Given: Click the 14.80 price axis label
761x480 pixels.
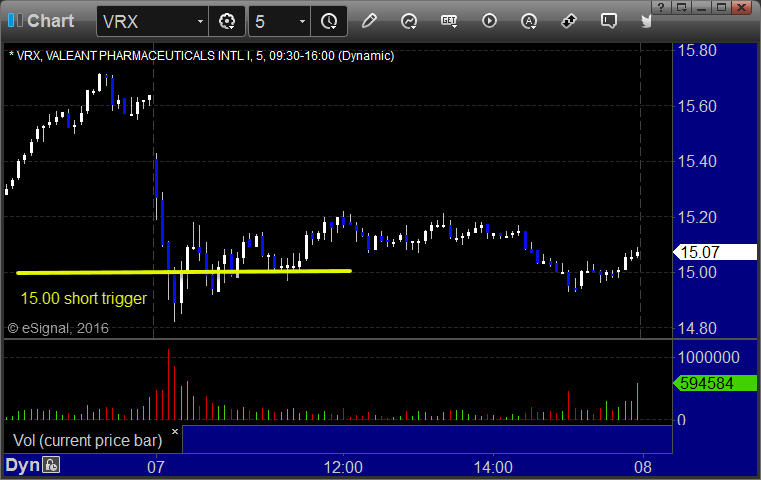Looking at the screenshot, I should 697,329.
